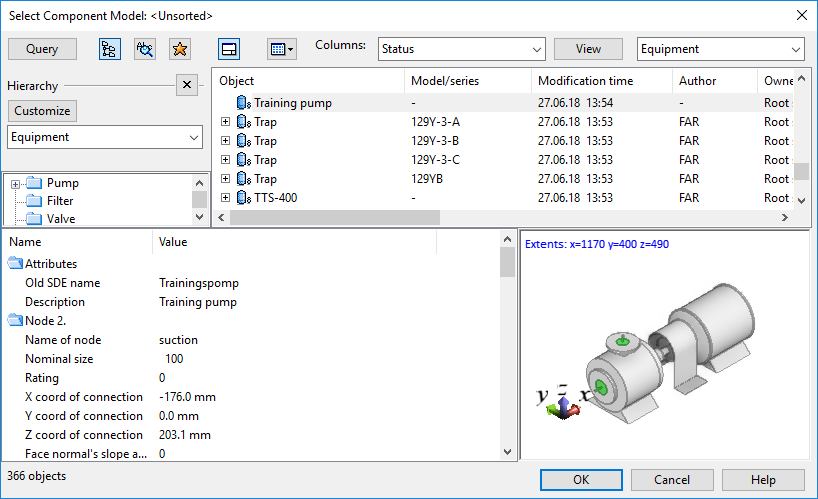Image resolution: width=818 pixels, height=499 pixels.
Task: Click the Name column header in attributes
Action: pyautogui.click(x=78, y=242)
